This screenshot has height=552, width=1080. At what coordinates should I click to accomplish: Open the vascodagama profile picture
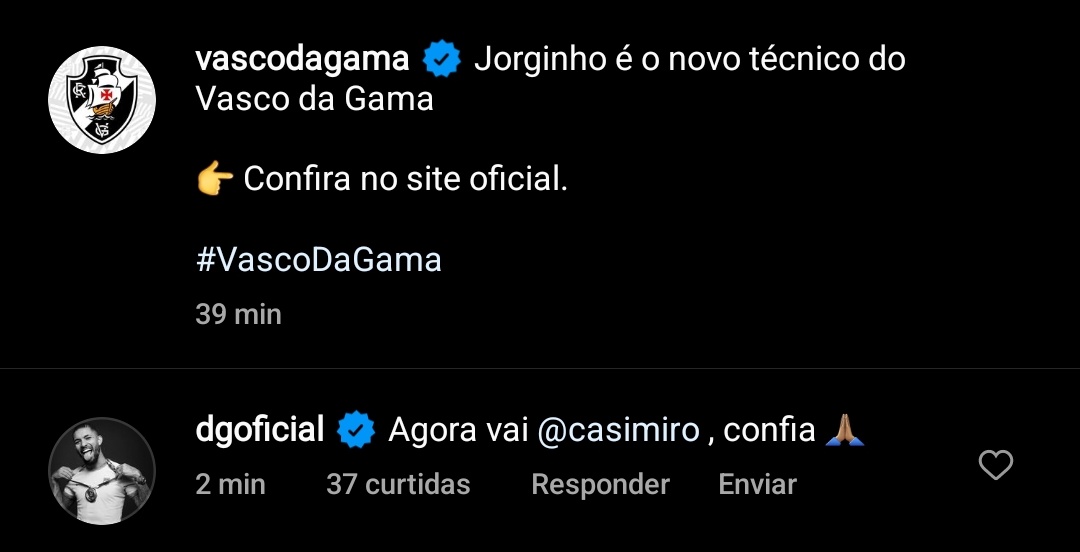[102, 100]
